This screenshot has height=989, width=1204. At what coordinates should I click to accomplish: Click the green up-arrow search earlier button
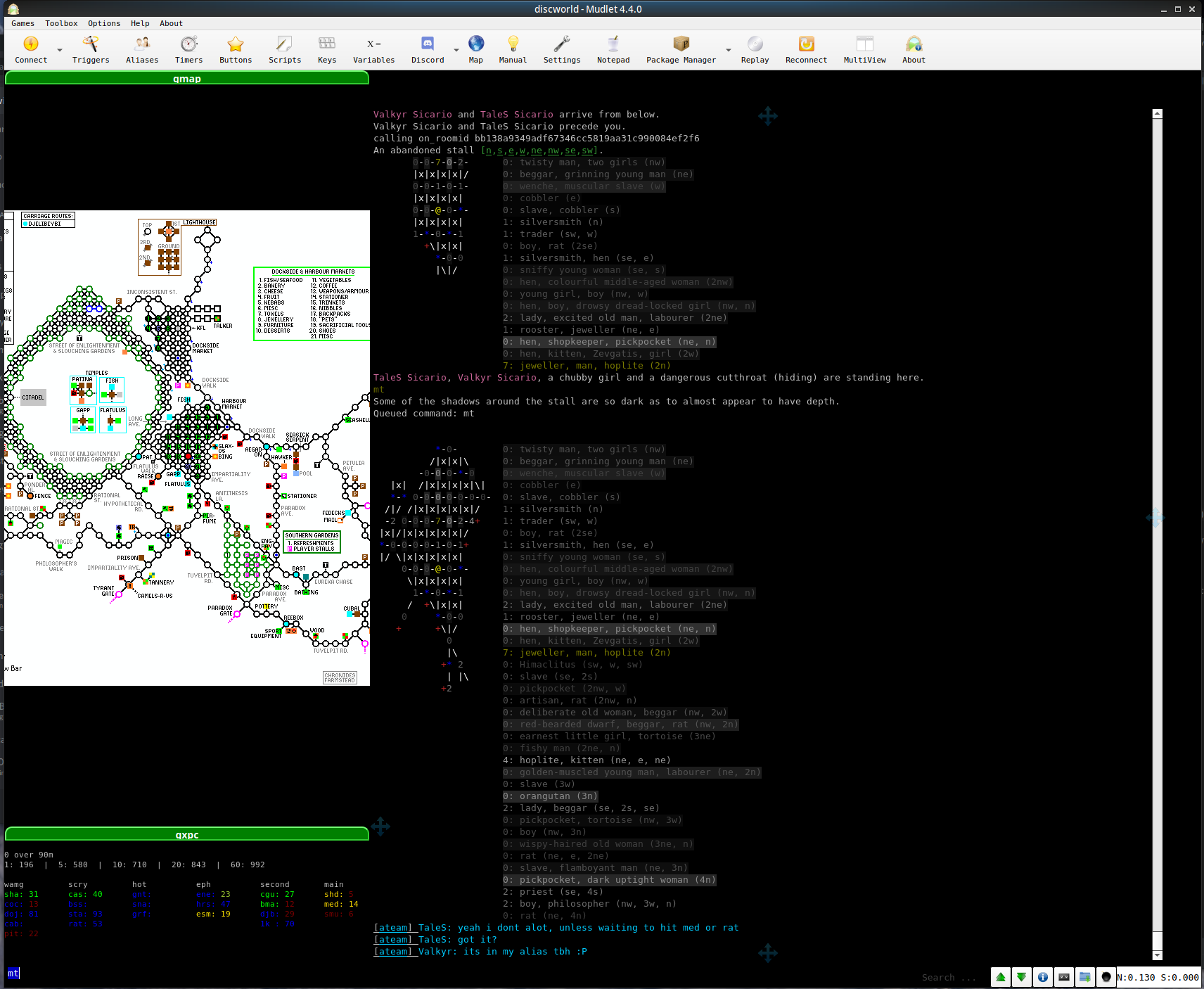(x=1001, y=977)
